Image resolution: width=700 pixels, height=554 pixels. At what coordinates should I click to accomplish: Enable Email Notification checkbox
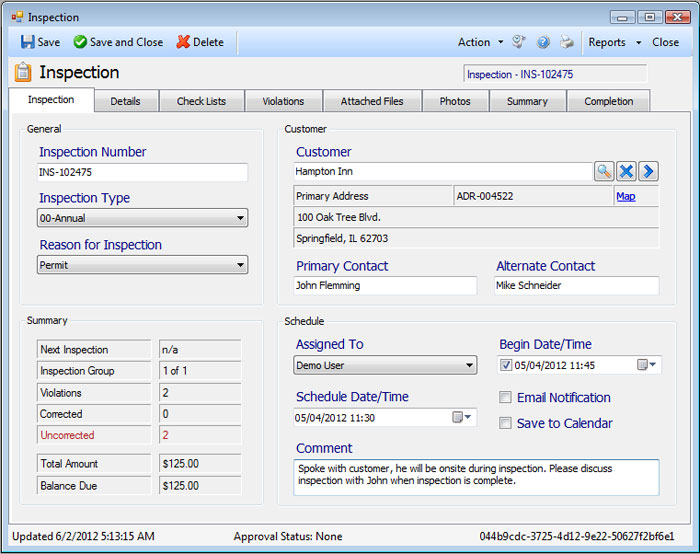click(505, 397)
